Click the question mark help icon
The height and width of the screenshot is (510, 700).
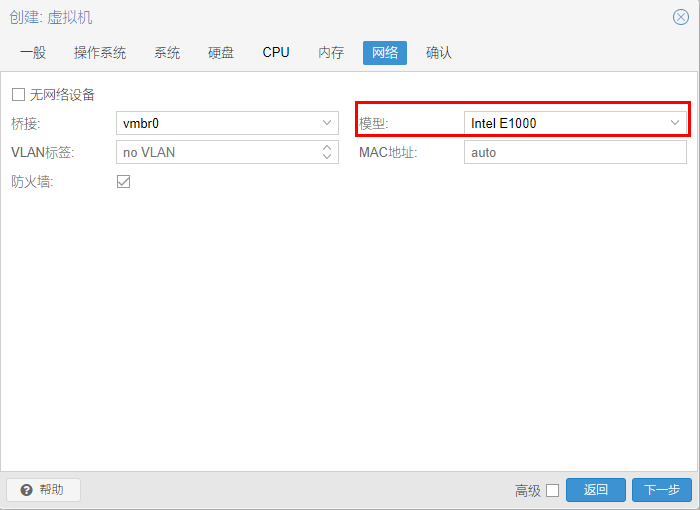point(26,490)
